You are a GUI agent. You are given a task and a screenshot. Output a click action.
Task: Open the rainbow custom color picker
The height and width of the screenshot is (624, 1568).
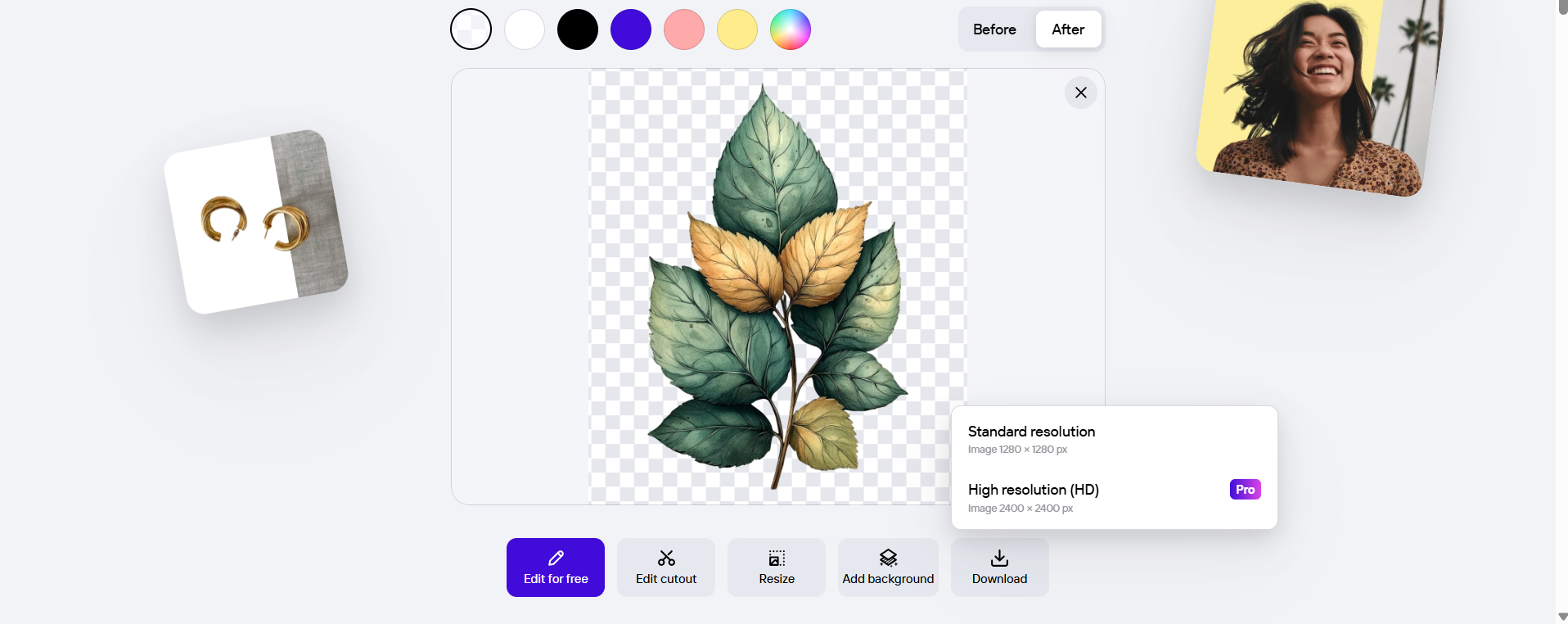tap(791, 29)
